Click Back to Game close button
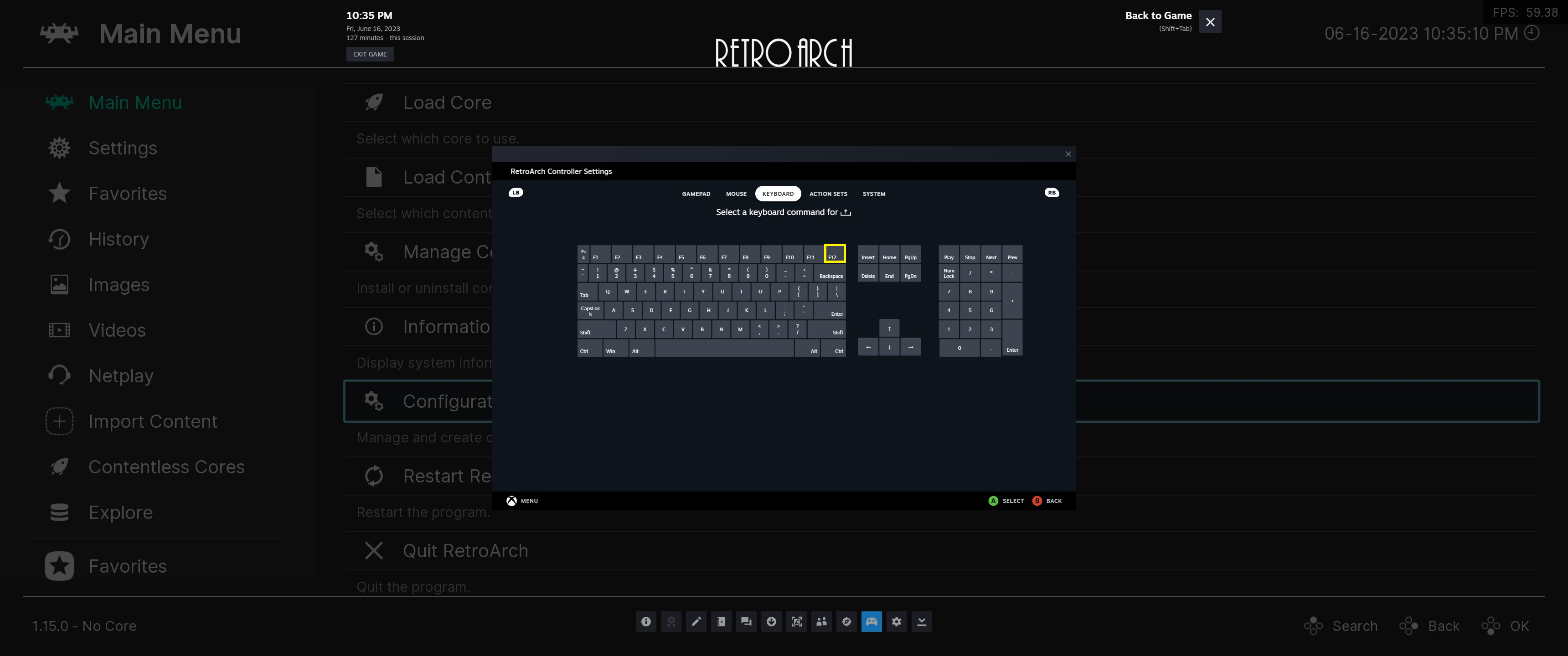 [x=1209, y=22]
